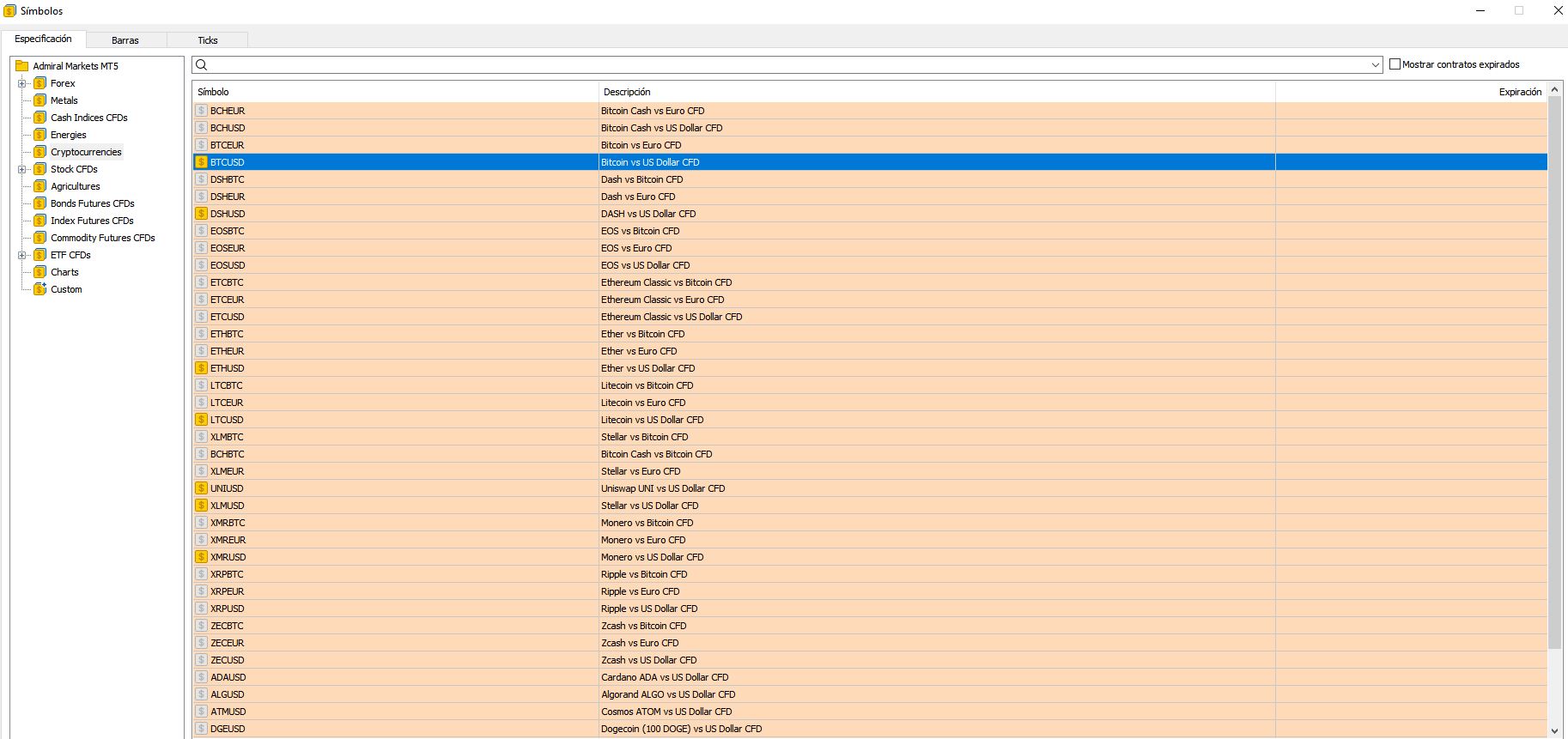Expand the ETF CFDs tree node
This screenshot has width=1568, height=739.
click(x=22, y=255)
